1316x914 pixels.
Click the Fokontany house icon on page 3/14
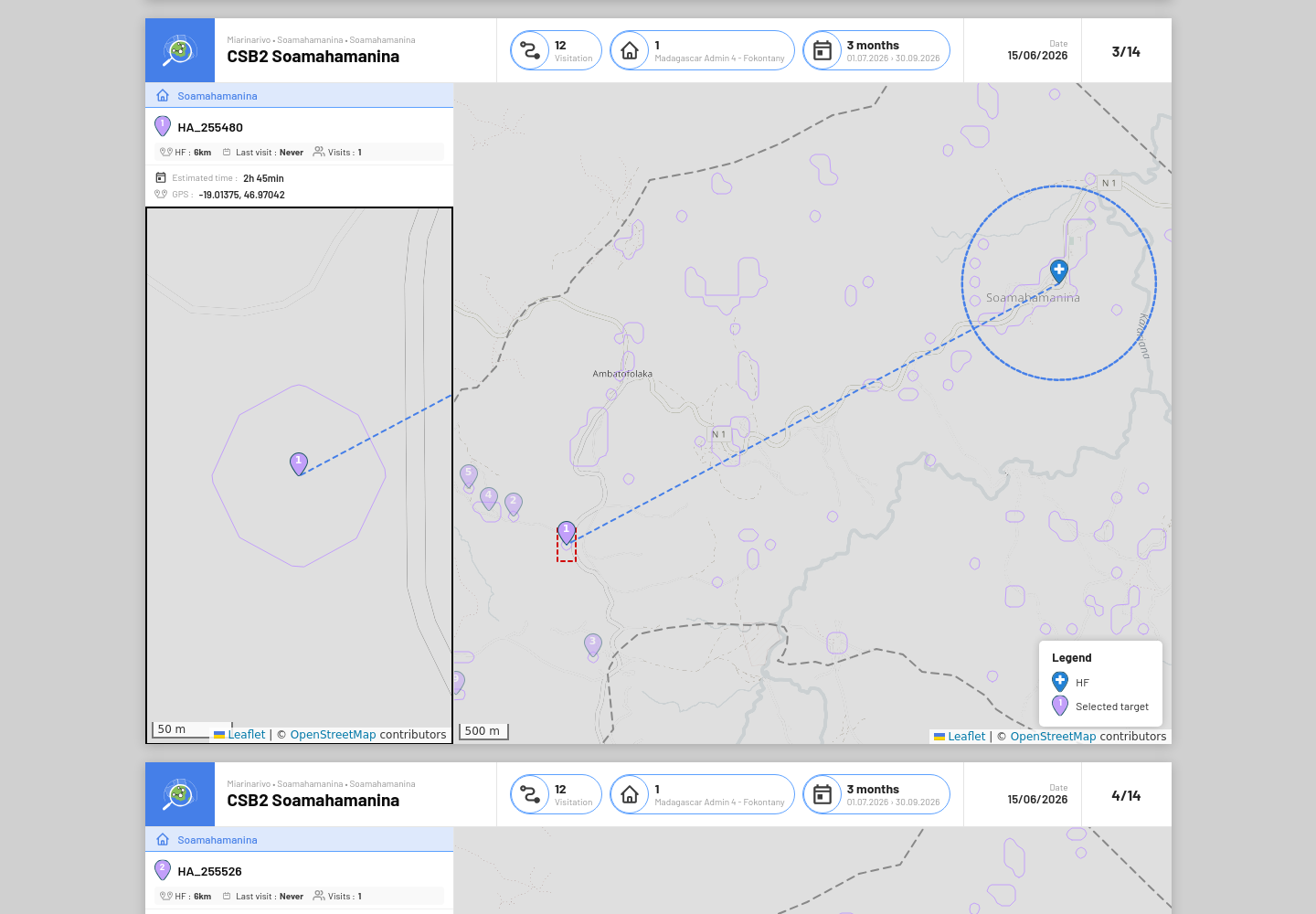click(630, 50)
